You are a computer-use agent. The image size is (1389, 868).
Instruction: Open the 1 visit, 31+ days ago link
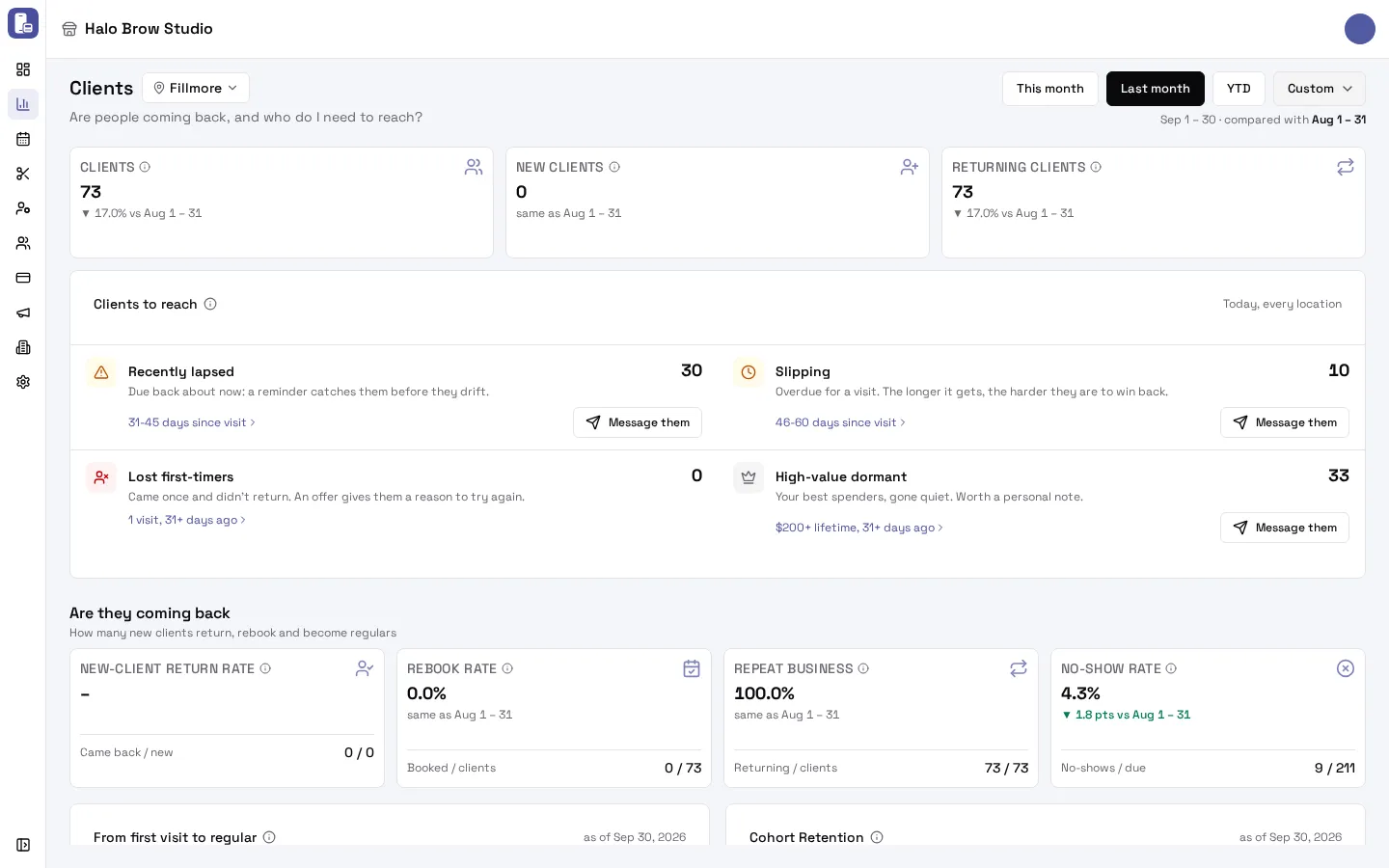coord(187,520)
